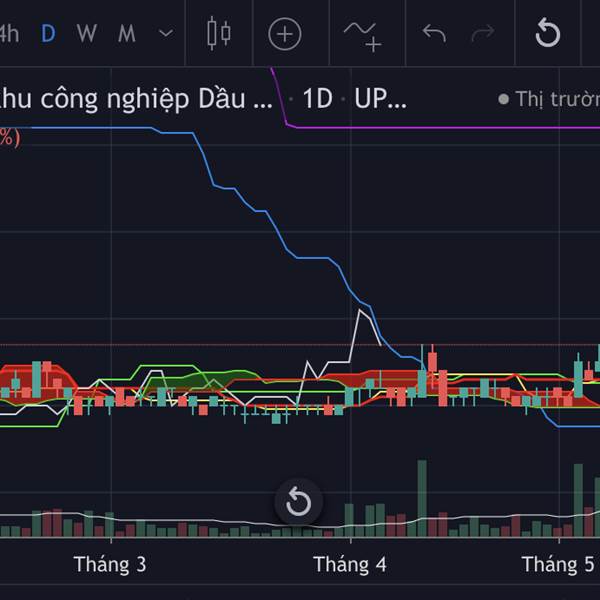Click the redo arrow
This screenshot has width=600, height=600.
tap(483, 33)
